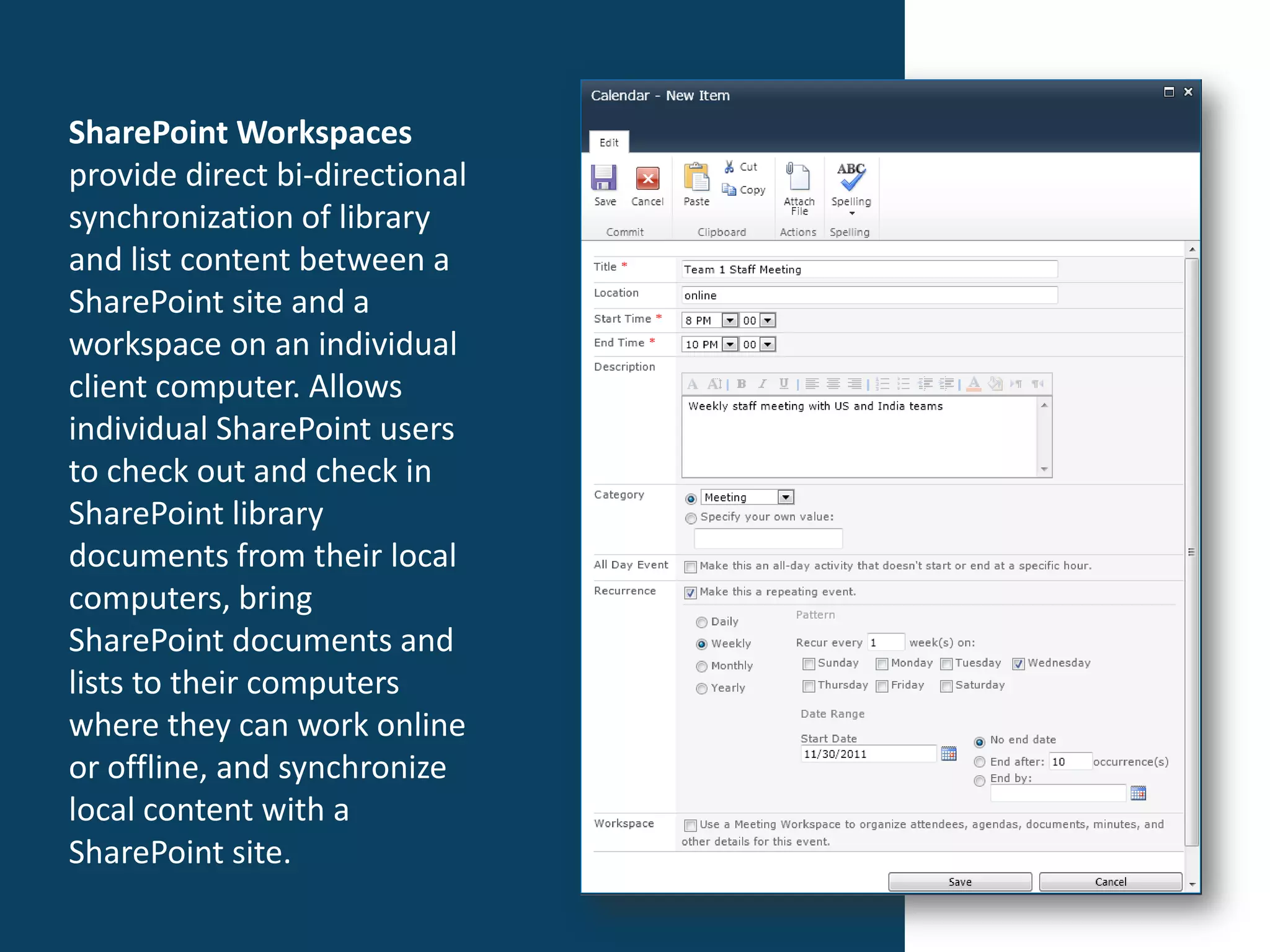Open the Start Date calendar picker
This screenshot has width=1270, height=952.
[x=949, y=754]
